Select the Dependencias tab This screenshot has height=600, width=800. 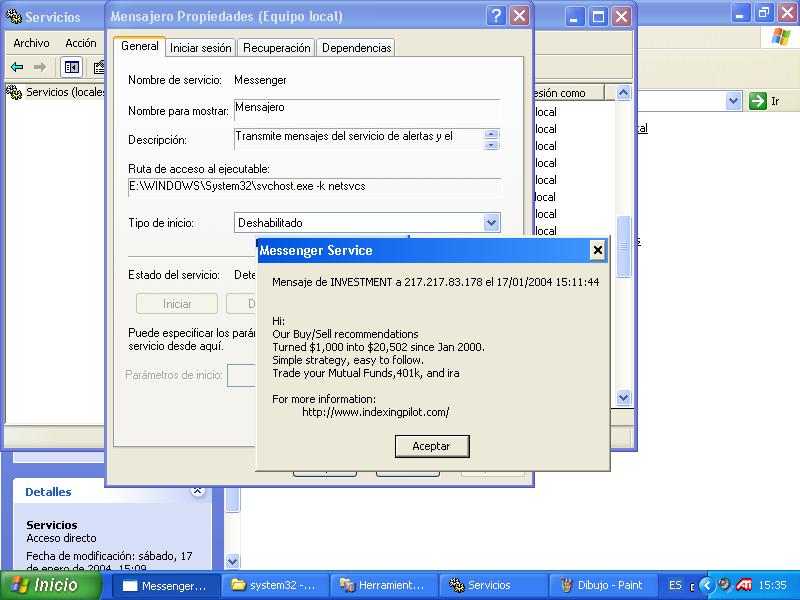click(x=357, y=48)
